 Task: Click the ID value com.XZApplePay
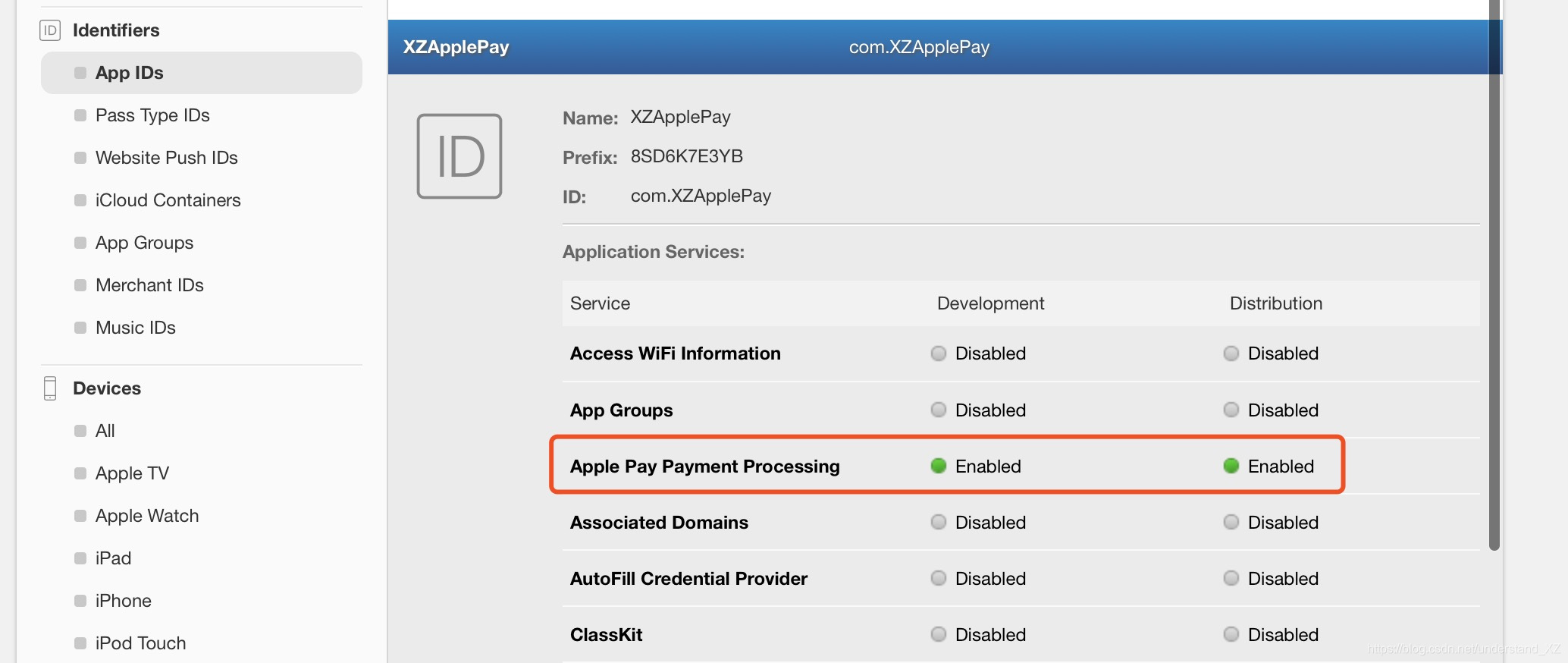701,196
